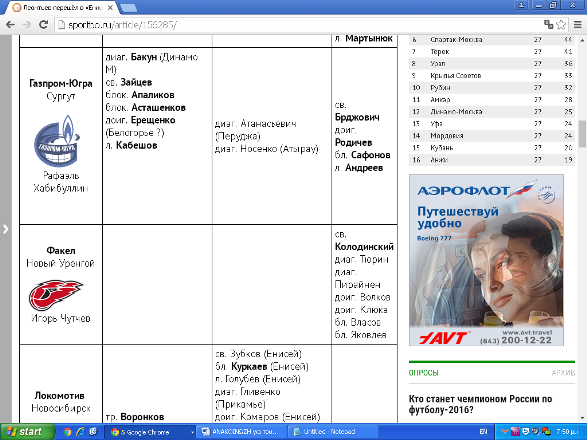Select Динамо-Москва row in standings
Image resolution: width=587 pixels, height=440 pixels.
pos(492,111)
